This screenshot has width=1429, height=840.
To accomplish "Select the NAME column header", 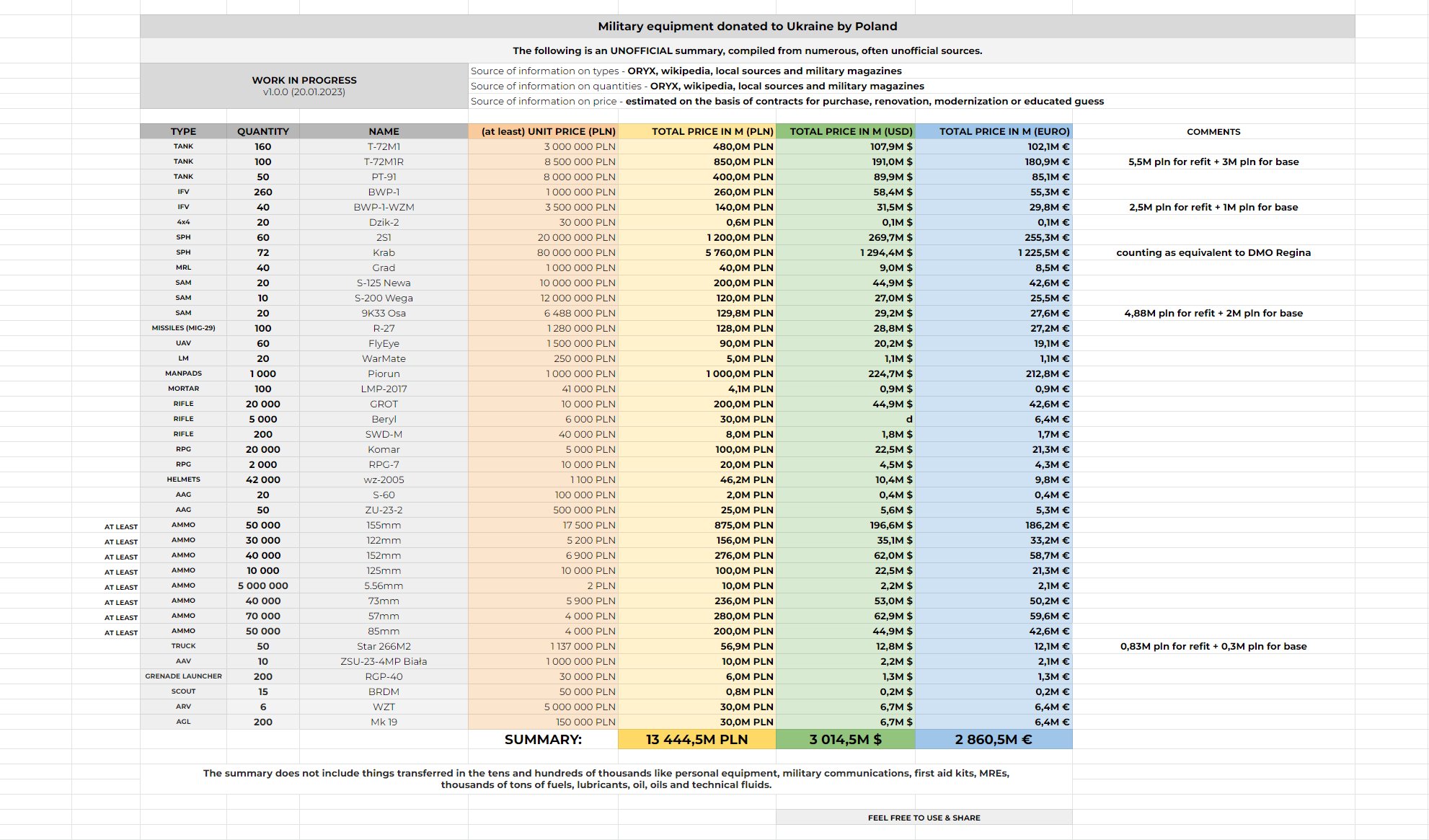I will (x=384, y=131).
